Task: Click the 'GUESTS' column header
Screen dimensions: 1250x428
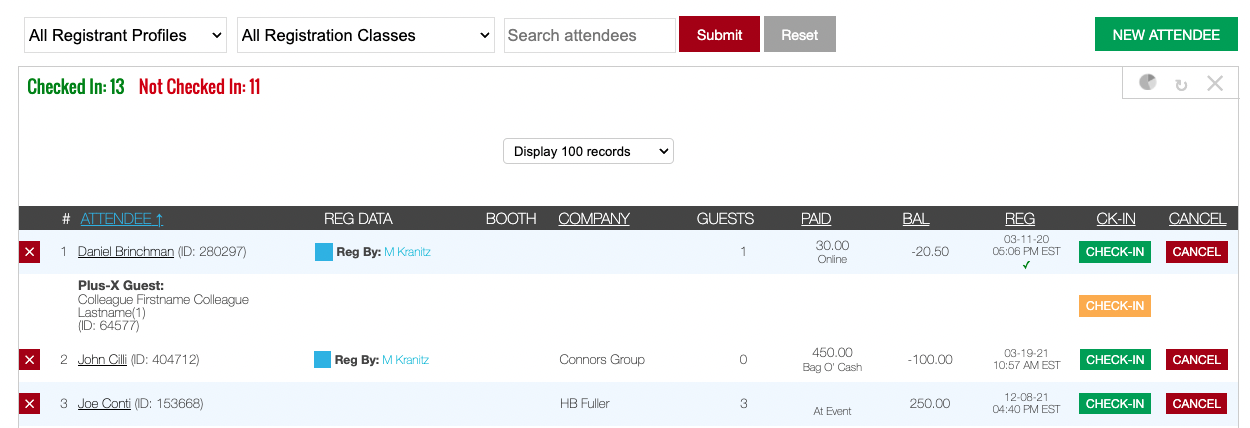Action: point(726,219)
